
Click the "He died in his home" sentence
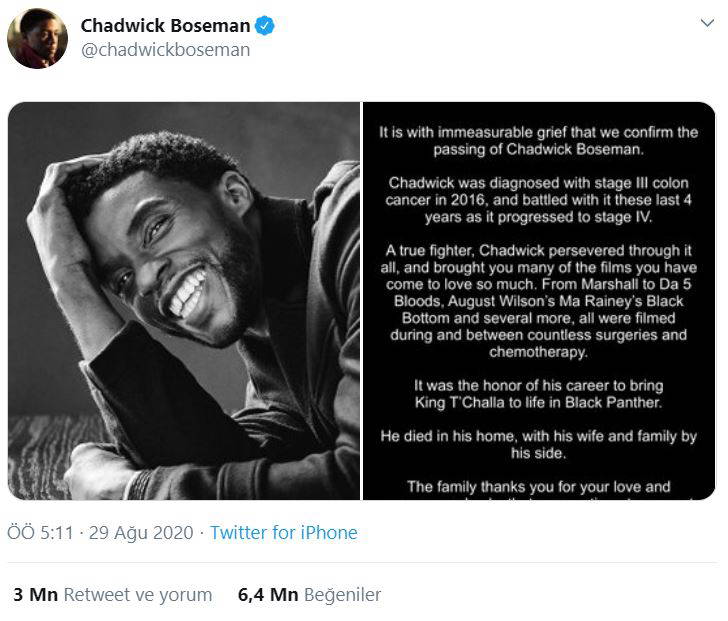click(538, 445)
